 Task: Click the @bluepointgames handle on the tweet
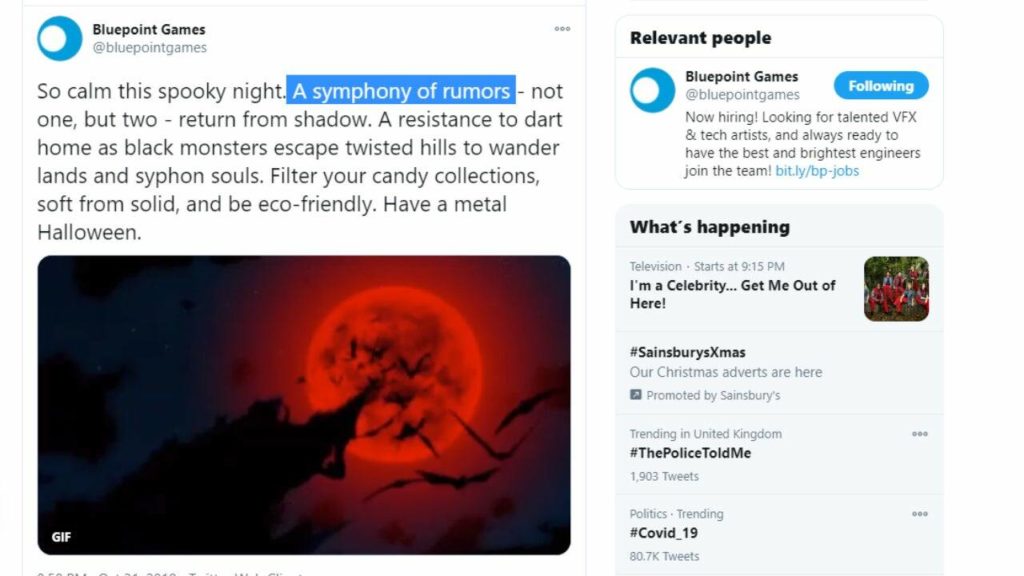150,48
